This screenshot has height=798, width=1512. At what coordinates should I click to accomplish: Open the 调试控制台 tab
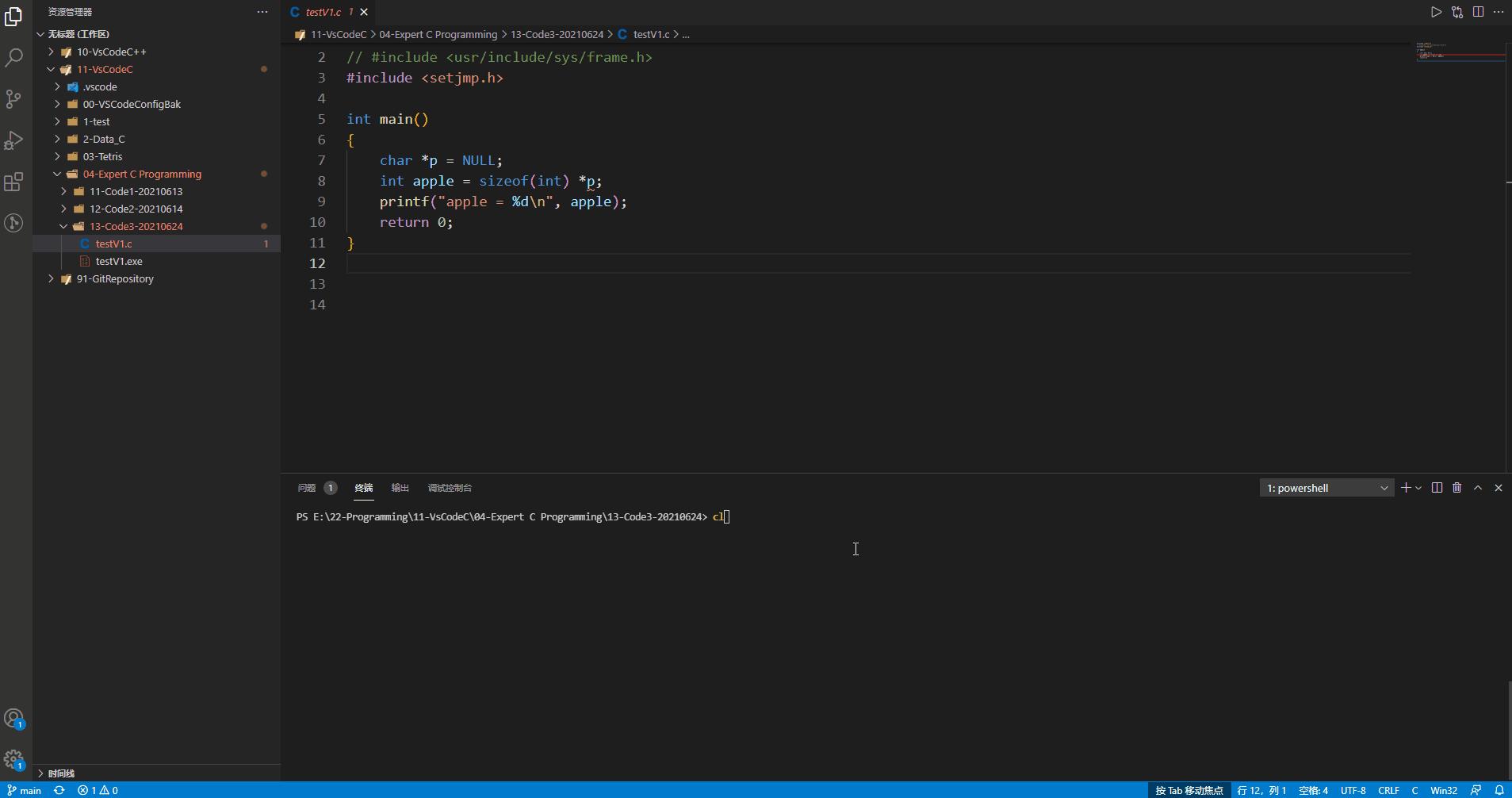(x=449, y=487)
